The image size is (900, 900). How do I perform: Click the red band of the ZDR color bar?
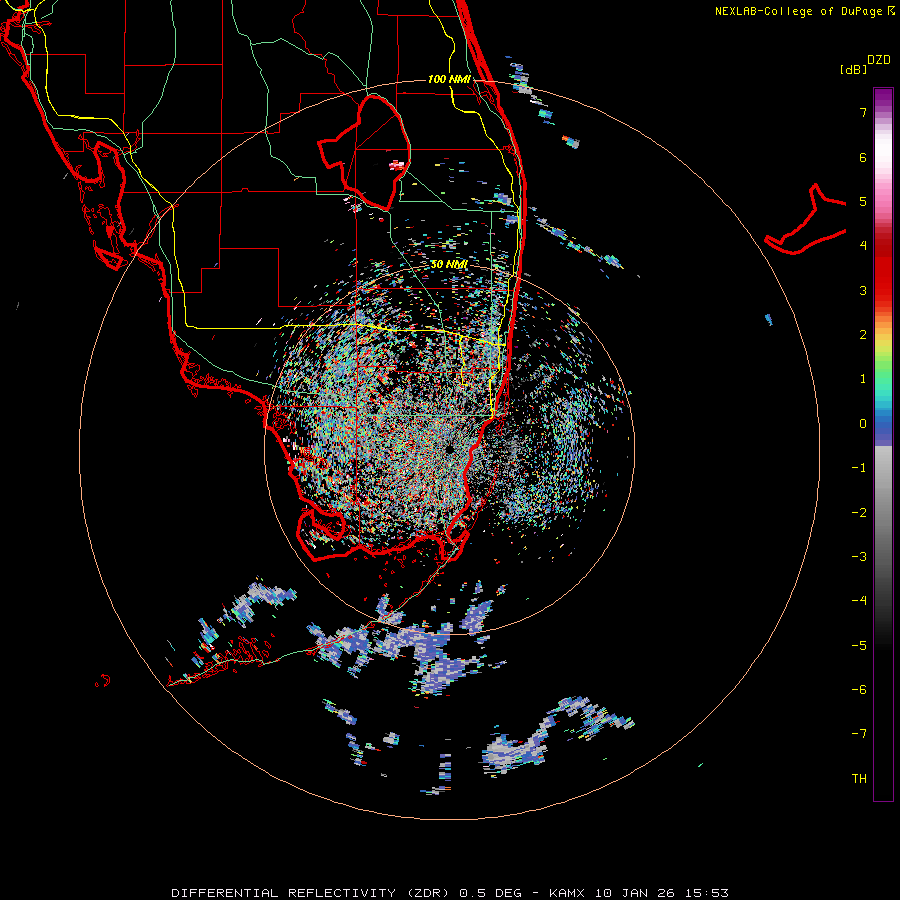[883, 270]
